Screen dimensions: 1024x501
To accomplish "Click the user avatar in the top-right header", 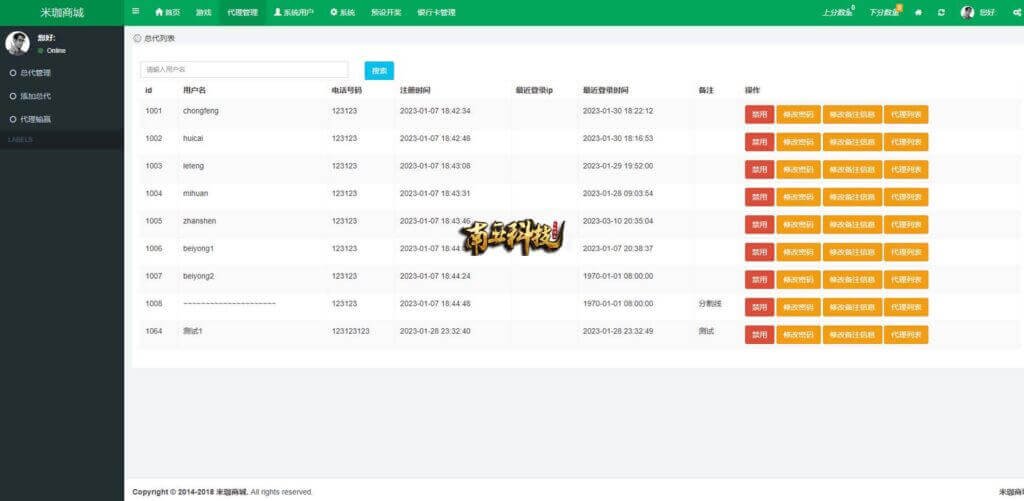I will point(967,13).
